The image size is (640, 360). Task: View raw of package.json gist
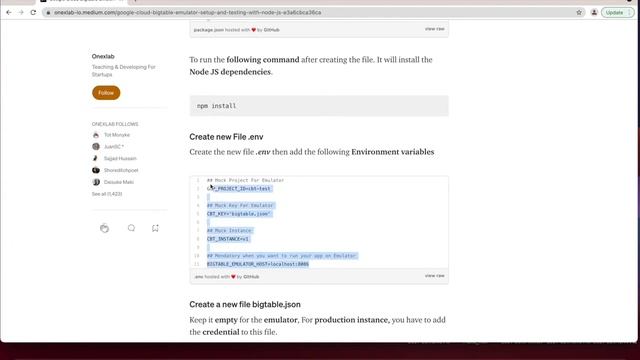coord(435,29)
